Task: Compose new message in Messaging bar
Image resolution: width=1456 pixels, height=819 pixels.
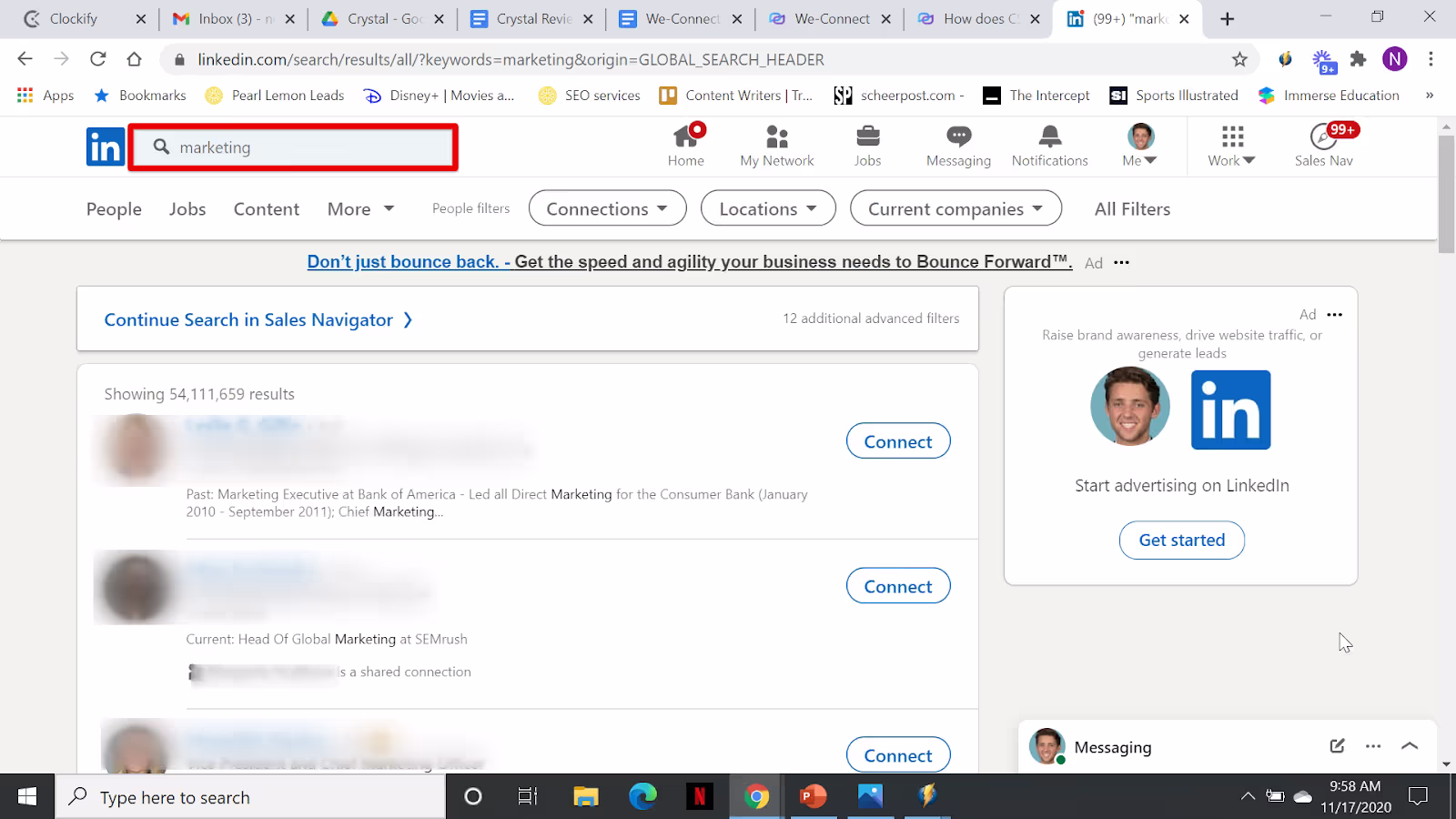Action: 1337,746
